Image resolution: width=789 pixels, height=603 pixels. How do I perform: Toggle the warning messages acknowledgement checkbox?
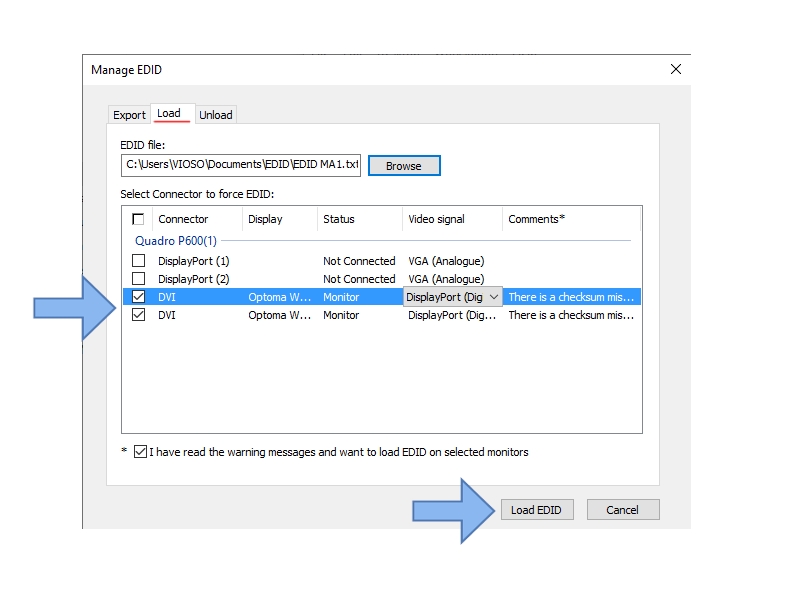(x=140, y=452)
